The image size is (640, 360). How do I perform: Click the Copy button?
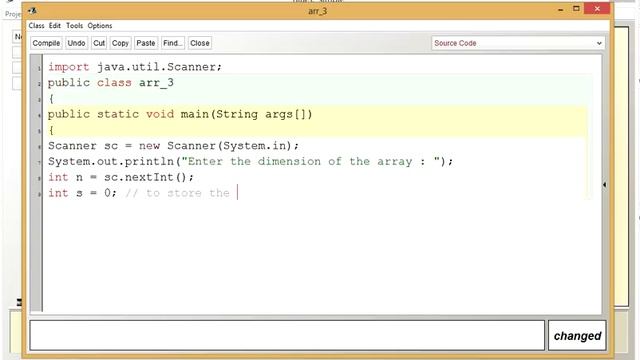coord(120,43)
